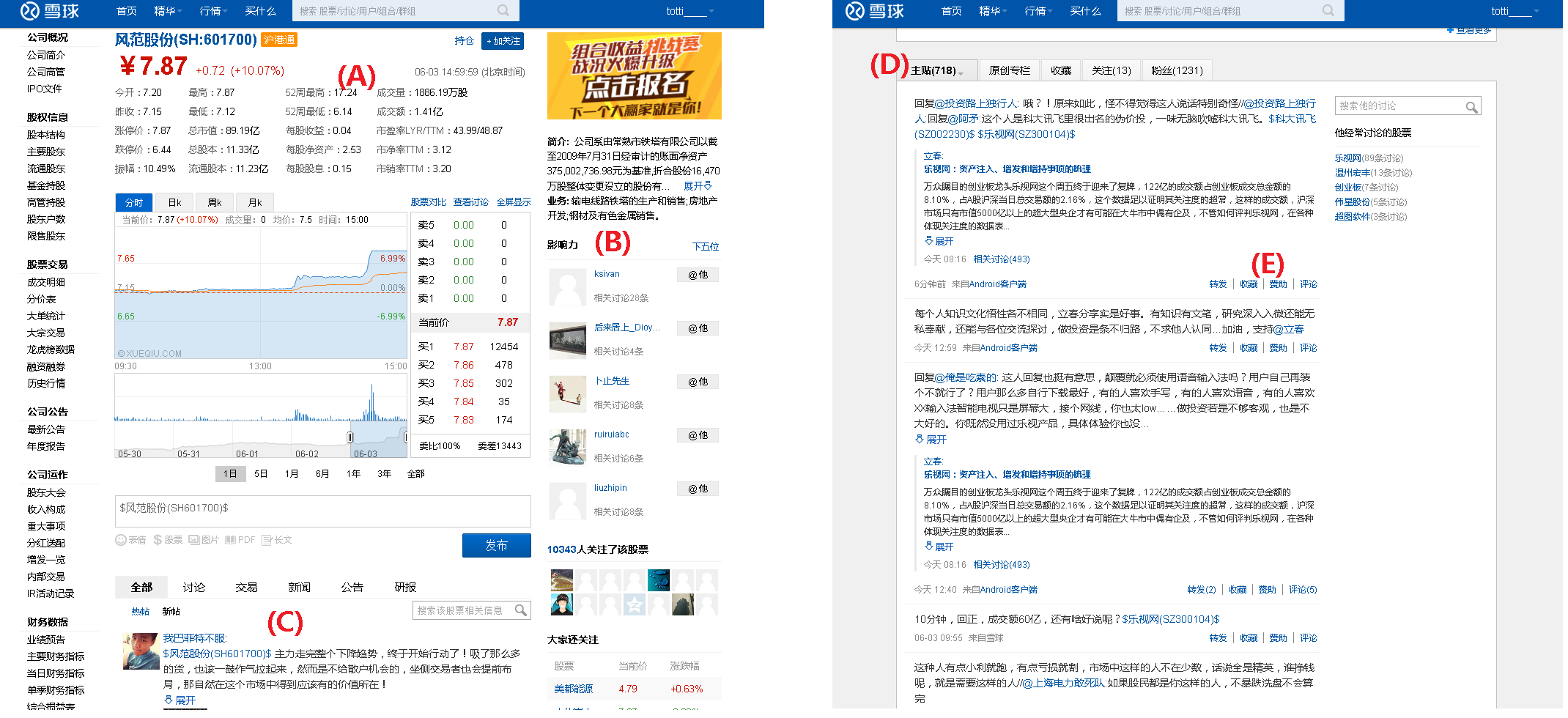Click magnifier in 搜索他的讨论 box

pos(1471,107)
